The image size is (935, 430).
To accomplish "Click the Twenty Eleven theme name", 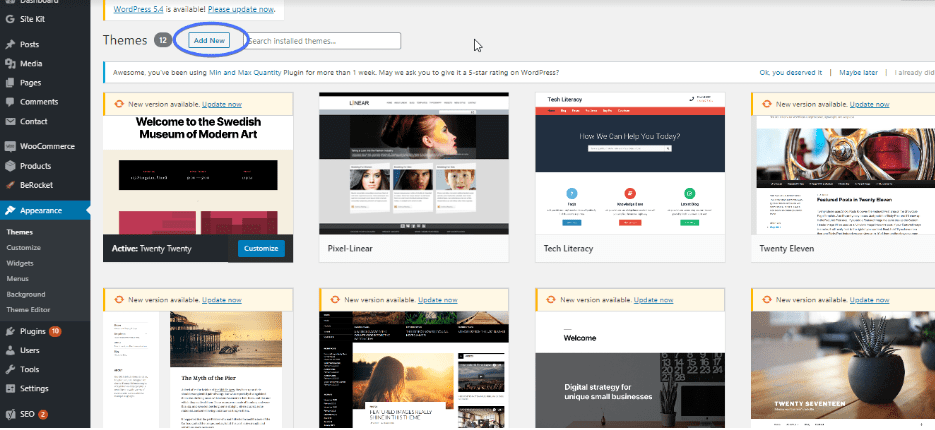I will point(787,249).
